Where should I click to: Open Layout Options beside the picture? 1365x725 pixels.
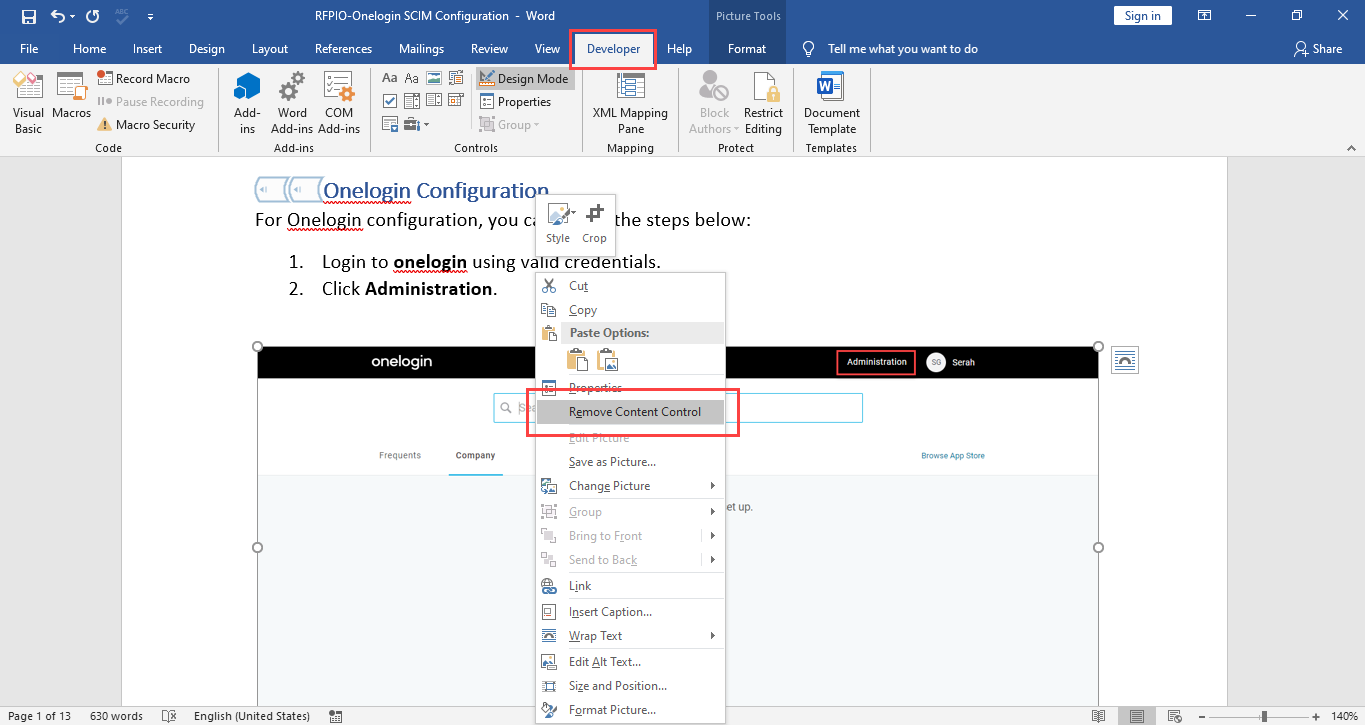[x=1125, y=360]
